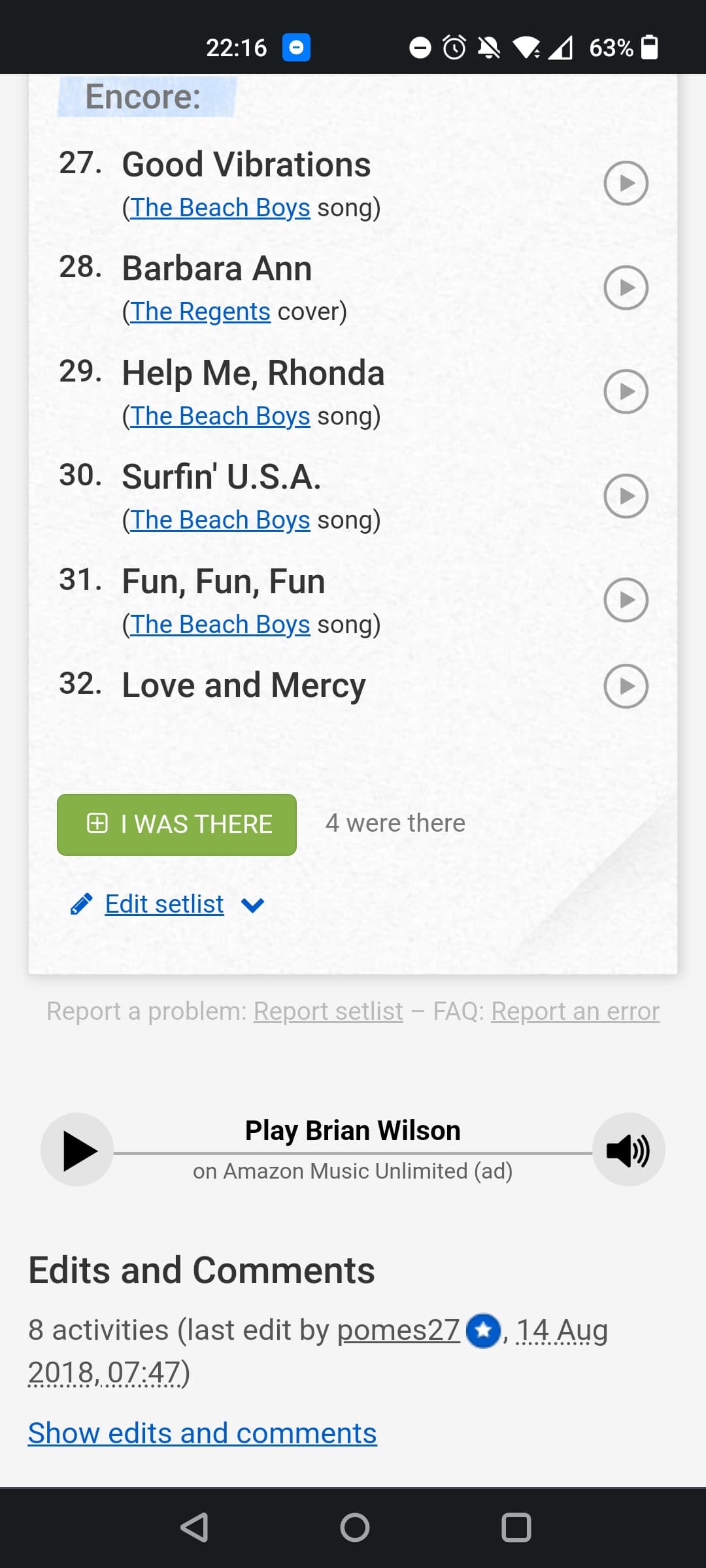Image resolution: width=706 pixels, height=1568 pixels.
Task: Click the pencil icon beside Edit setlist
Action: pyautogui.click(x=82, y=904)
